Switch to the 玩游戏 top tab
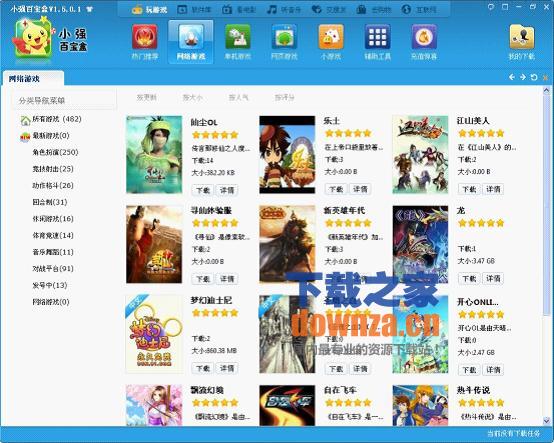This screenshot has width=554, height=443. 149,10
